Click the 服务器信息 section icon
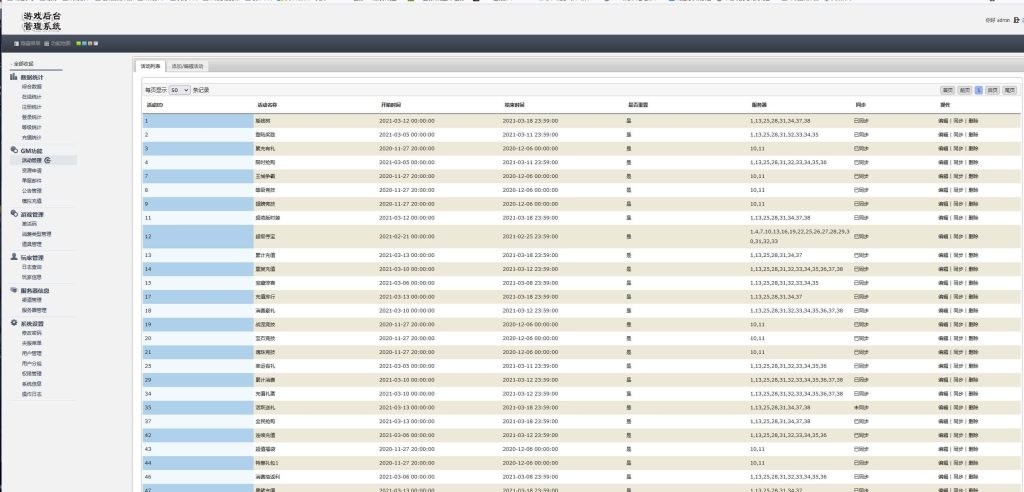1024x492 pixels. click(x=14, y=290)
